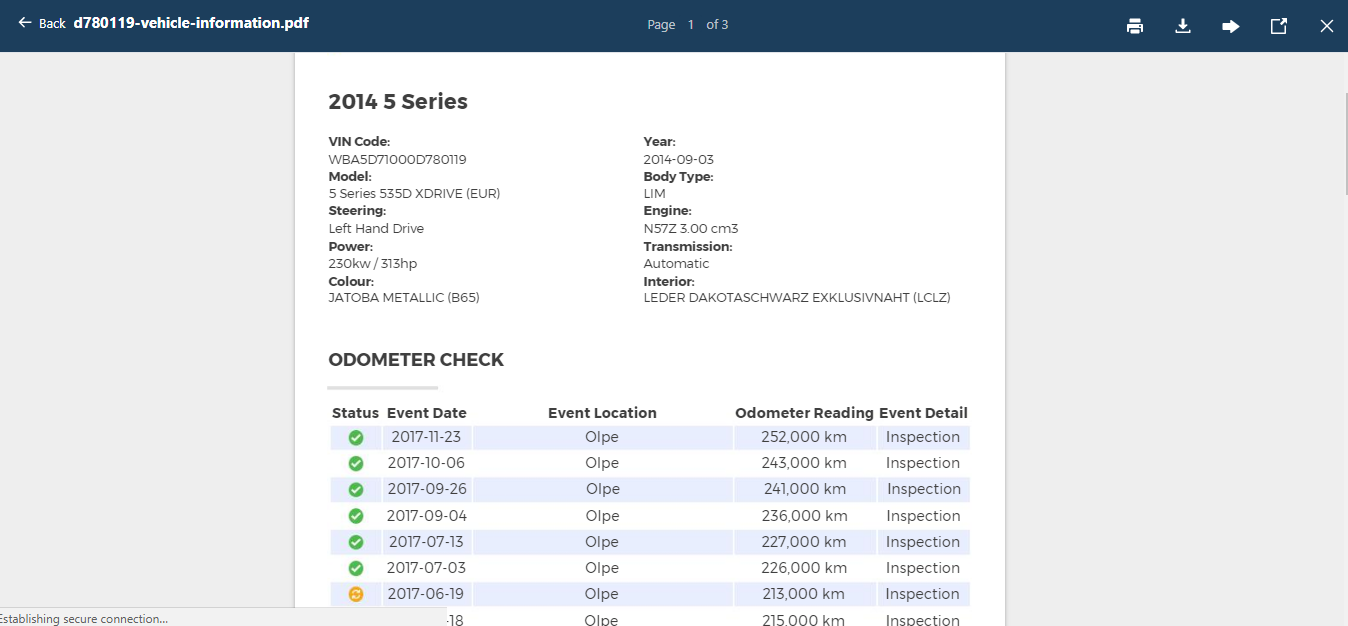Click the Event Detail column header
This screenshot has width=1348, height=626.
click(923, 413)
